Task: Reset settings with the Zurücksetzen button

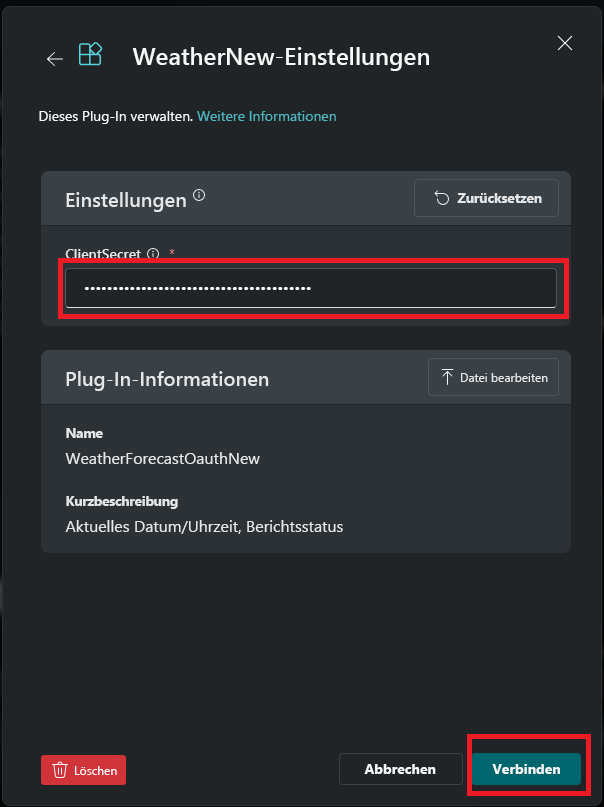Action: [x=486, y=197]
